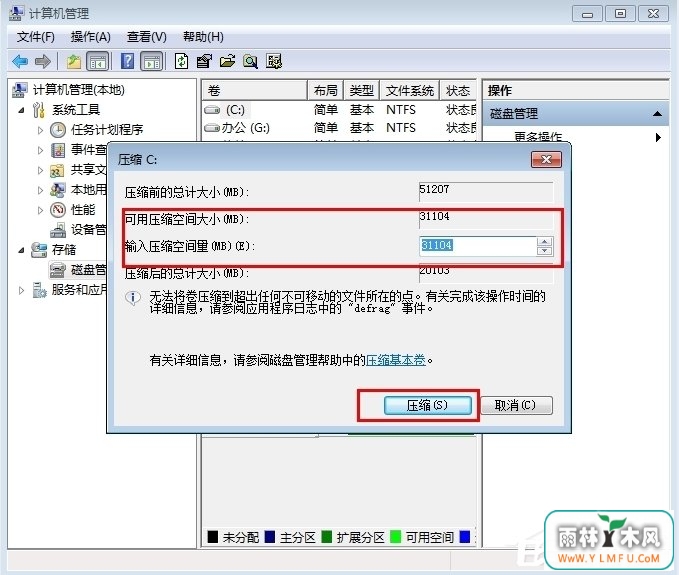The height and width of the screenshot is (575, 679).
Task: Sort by the 卷 column header
Action: click(255, 90)
